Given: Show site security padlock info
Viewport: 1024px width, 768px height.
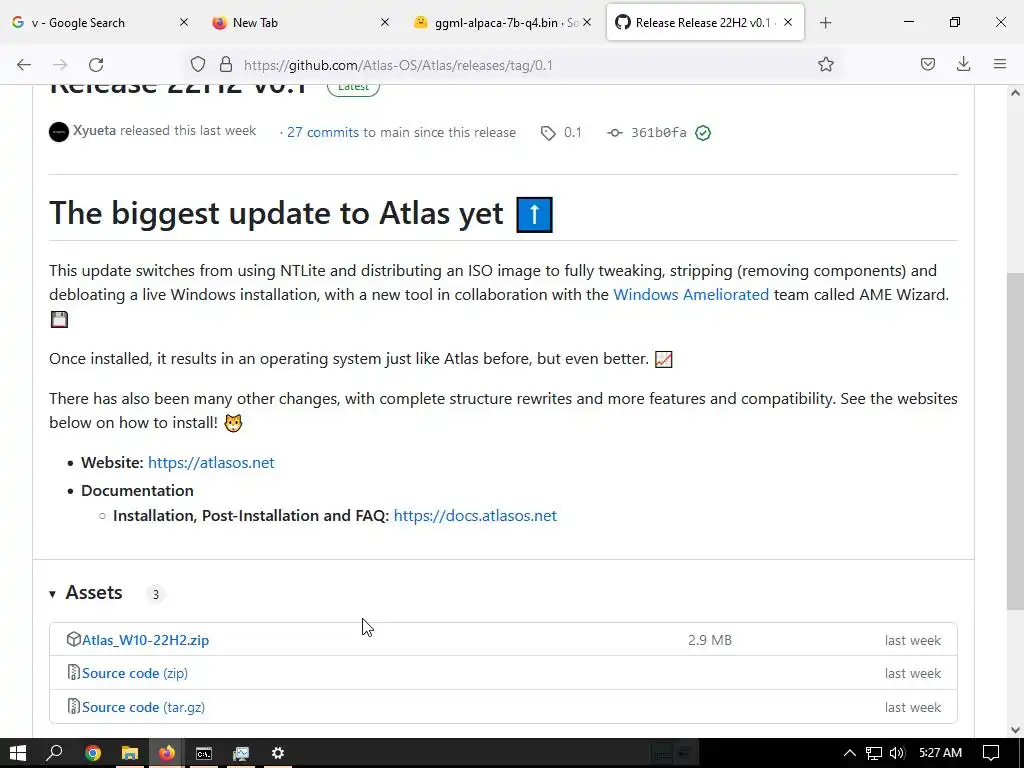Looking at the screenshot, I should pyautogui.click(x=226, y=65).
